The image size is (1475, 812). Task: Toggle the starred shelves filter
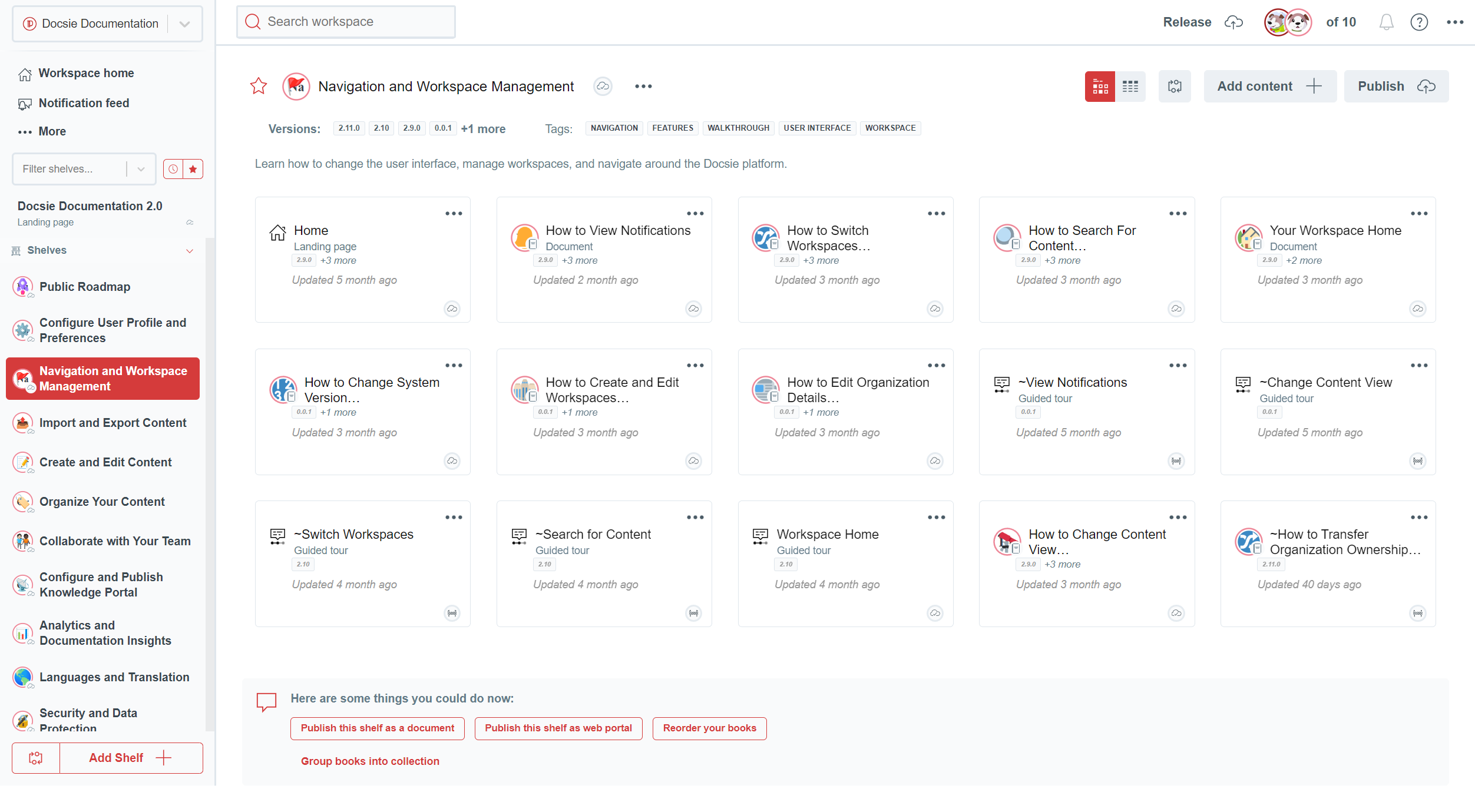pos(193,169)
